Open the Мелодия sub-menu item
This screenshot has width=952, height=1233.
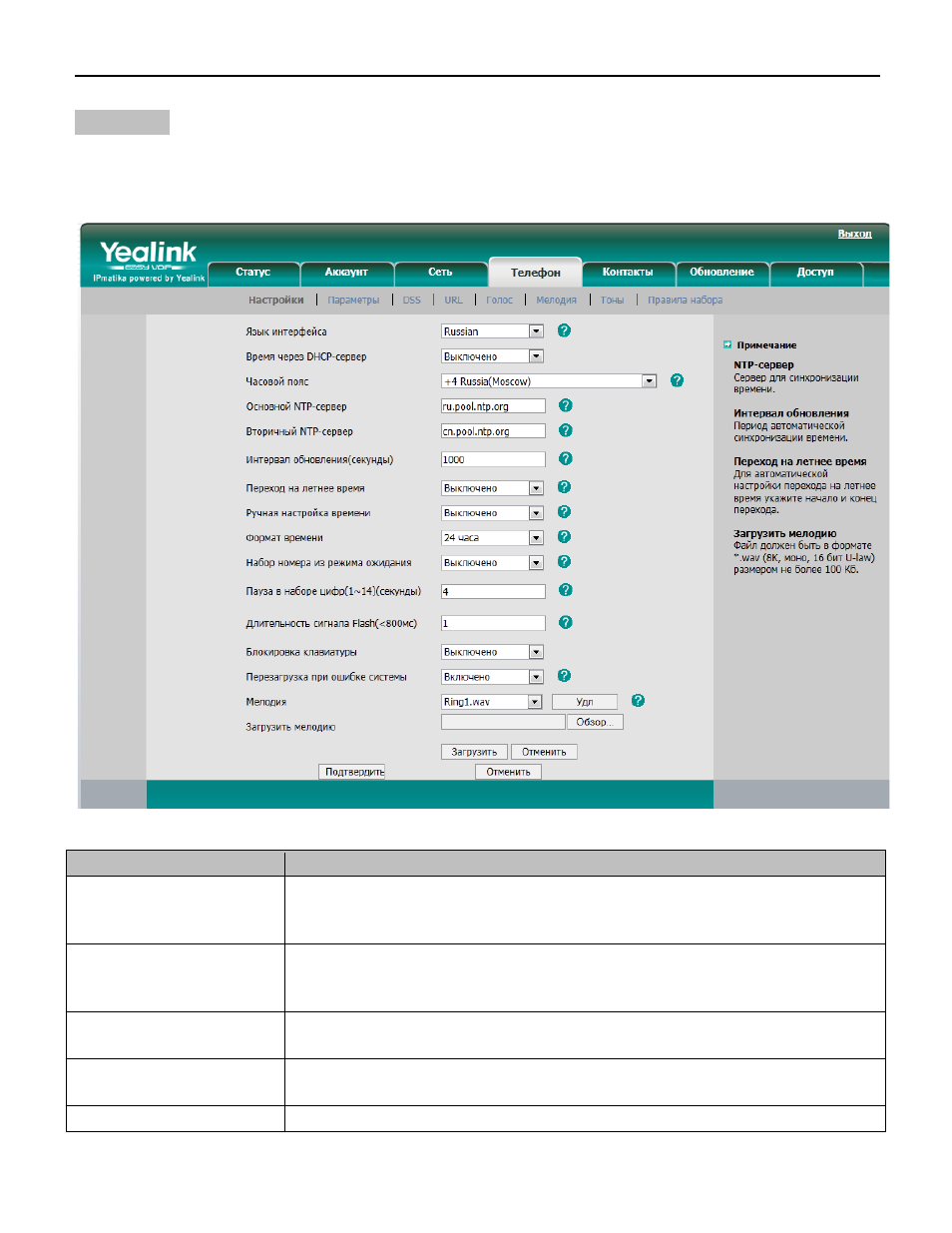coord(556,300)
